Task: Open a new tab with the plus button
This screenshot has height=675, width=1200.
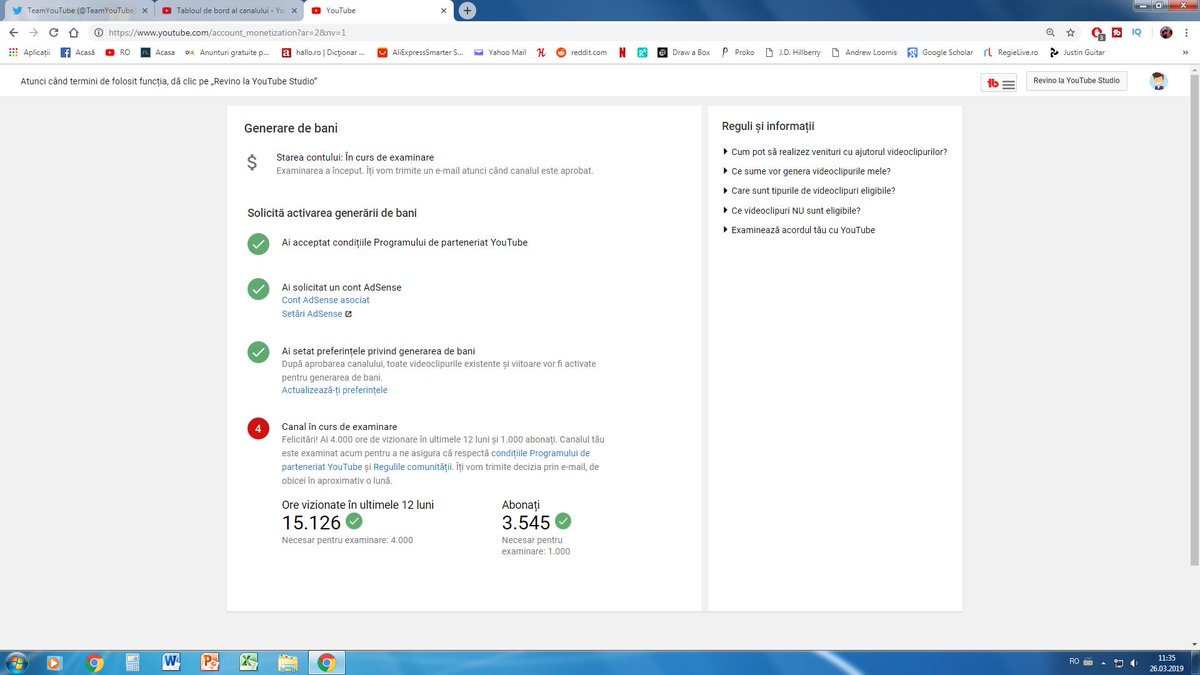Action: (467, 10)
